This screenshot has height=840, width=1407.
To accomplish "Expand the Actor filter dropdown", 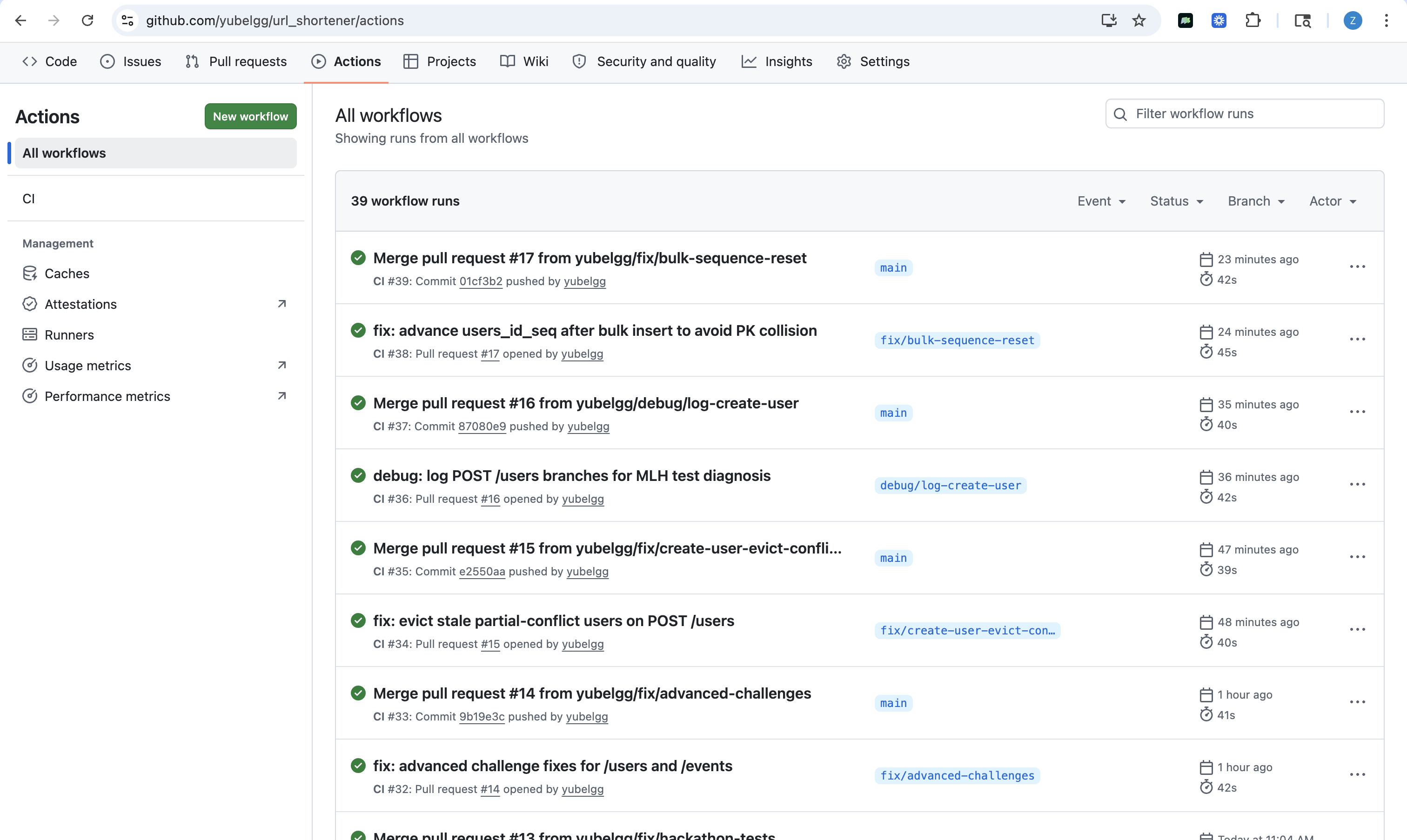I will click(x=1332, y=201).
